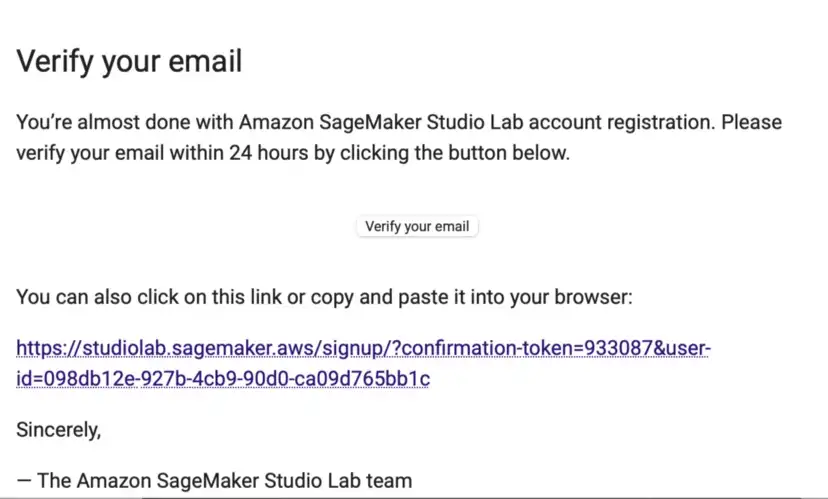Viewport: 828px width, 499px height.
Task: Click the word "Please" ending first line
Action: [x=751, y=122]
